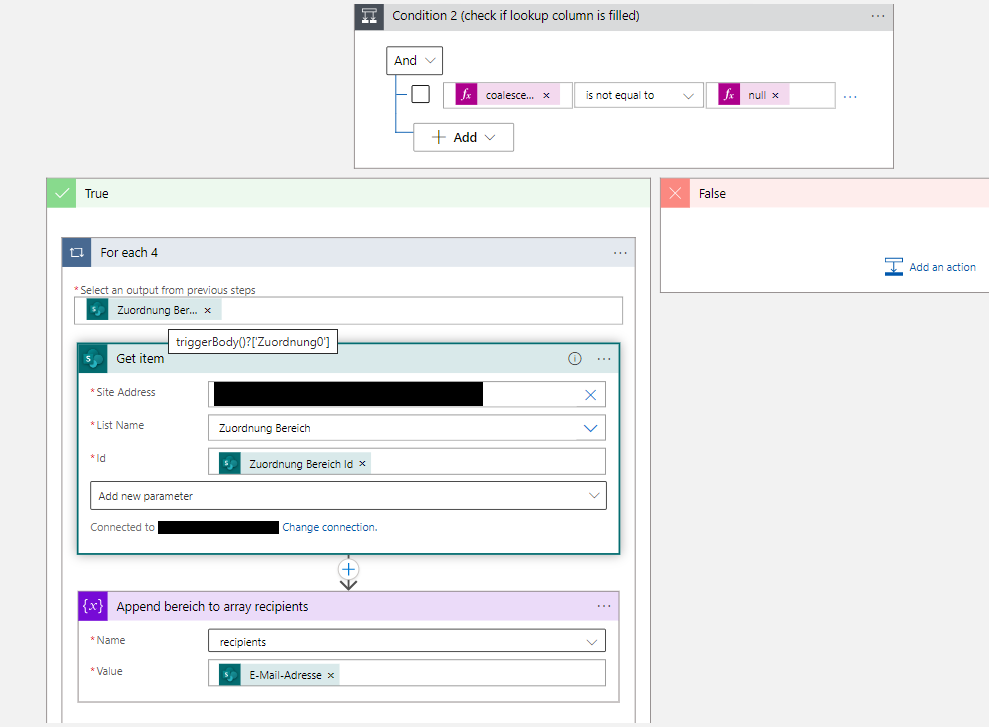The width and height of the screenshot is (989, 727).
Task: Click the insert step plus icon below Get item
Action: point(348,569)
